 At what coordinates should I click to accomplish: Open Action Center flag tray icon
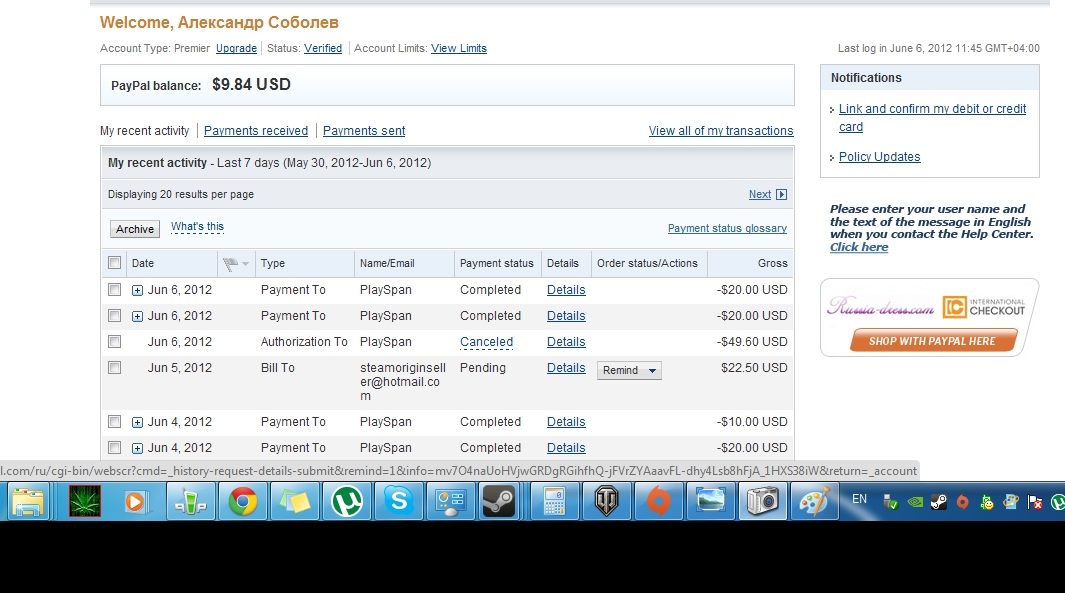click(1035, 502)
